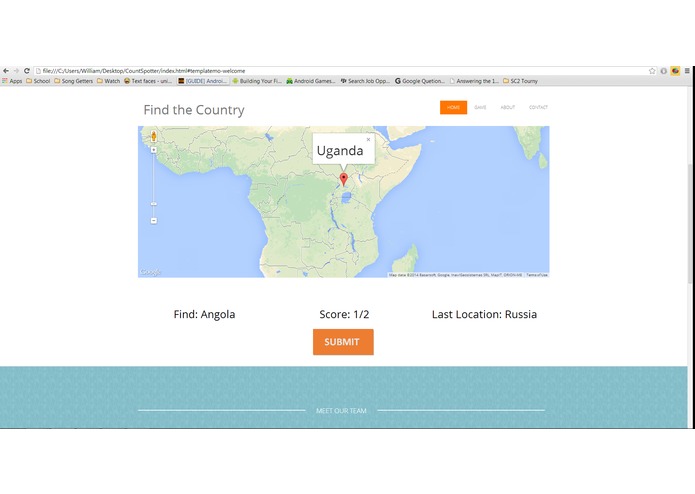Screen dimensions: 695x494
Task: Open the Google Question bookmark
Action: coord(420,81)
